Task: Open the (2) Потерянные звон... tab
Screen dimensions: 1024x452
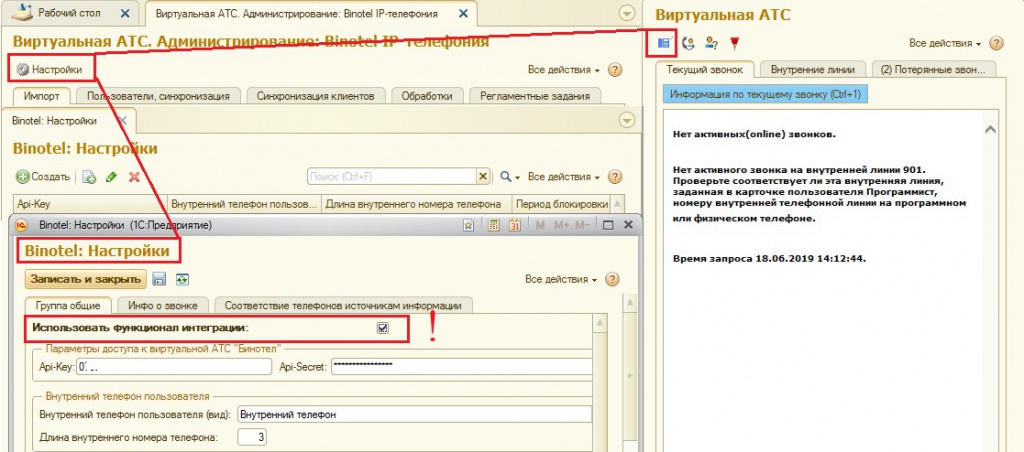Action: [x=933, y=69]
